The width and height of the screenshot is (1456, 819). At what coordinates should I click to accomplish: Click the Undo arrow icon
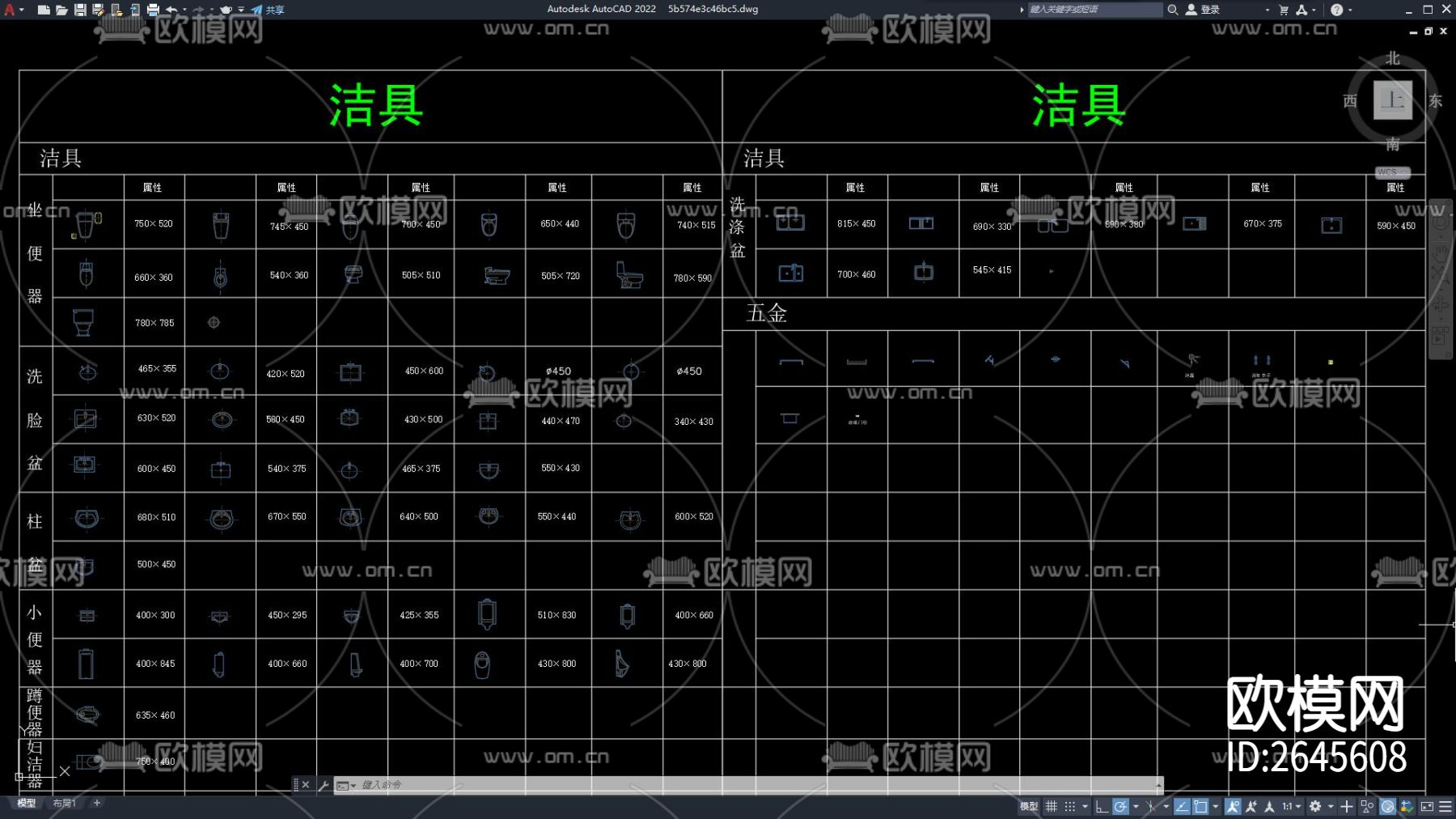(x=171, y=10)
